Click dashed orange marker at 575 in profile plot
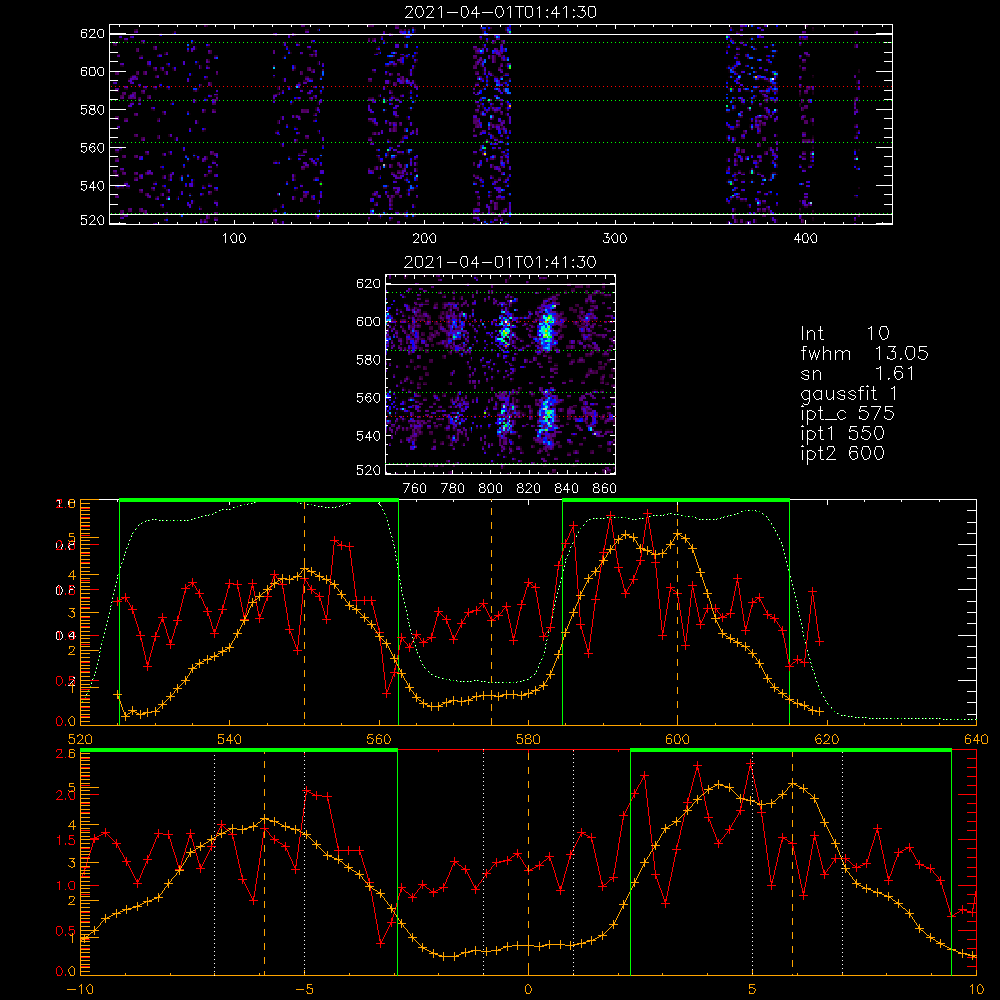Image resolution: width=1000 pixels, height=1000 pixels. click(x=491, y=612)
